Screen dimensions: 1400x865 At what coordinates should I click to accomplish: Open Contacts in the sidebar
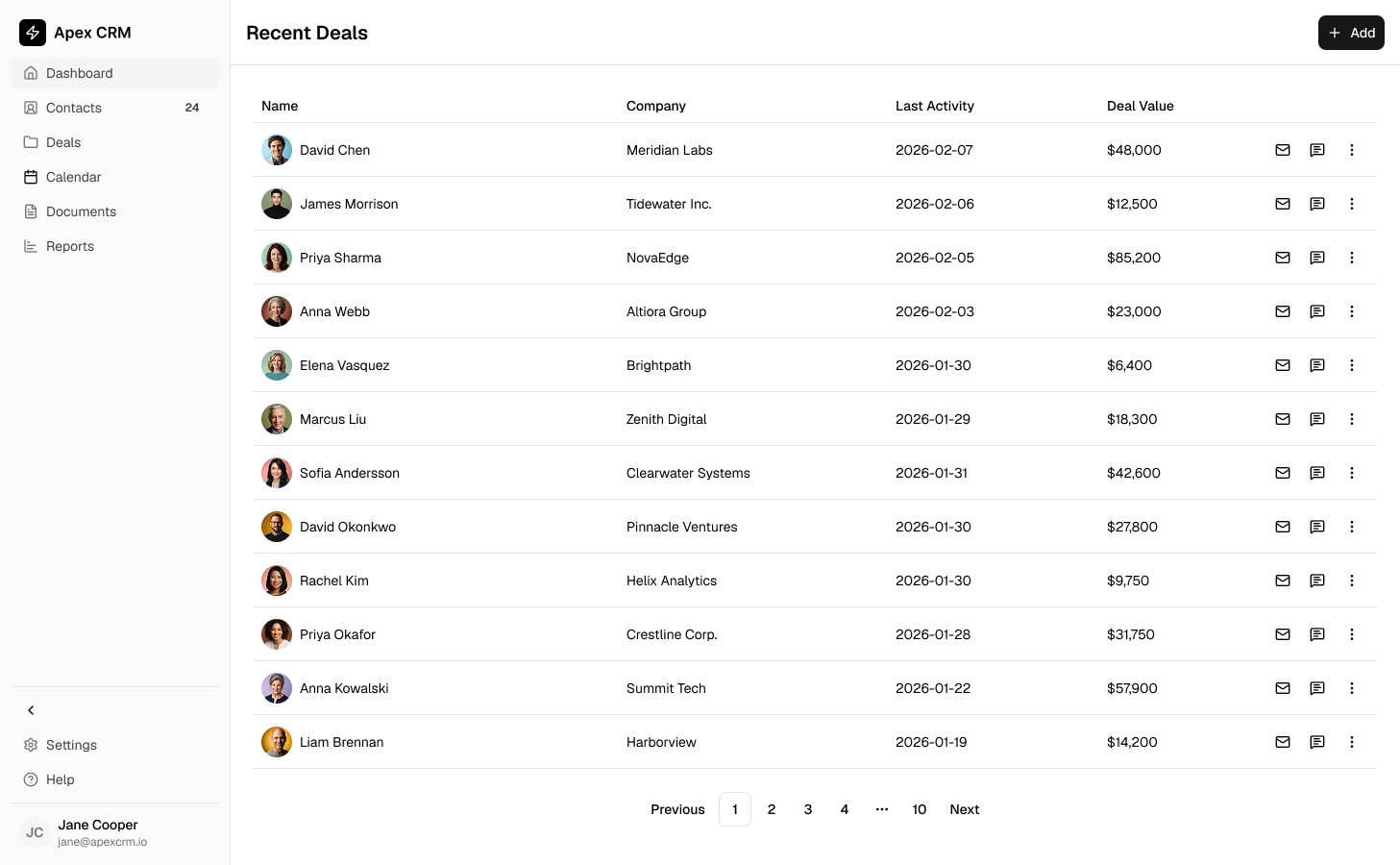74,108
